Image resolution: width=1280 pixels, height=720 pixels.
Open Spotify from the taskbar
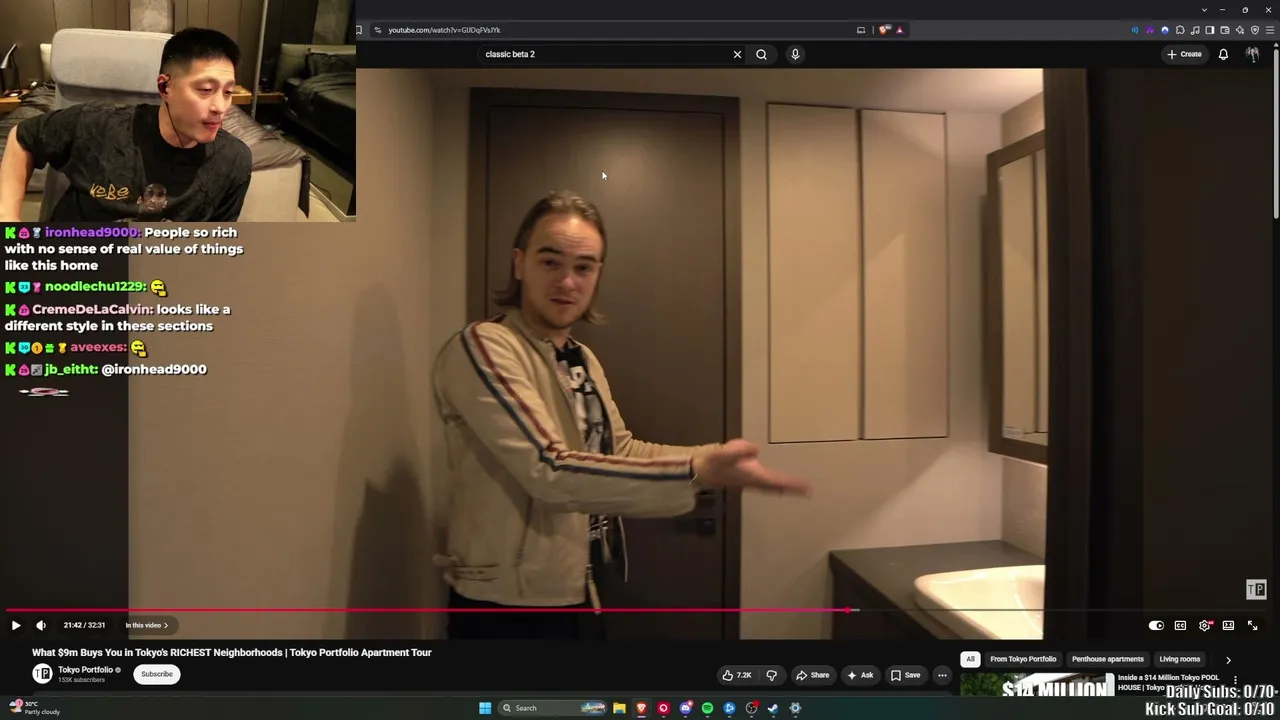[x=707, y=708]
